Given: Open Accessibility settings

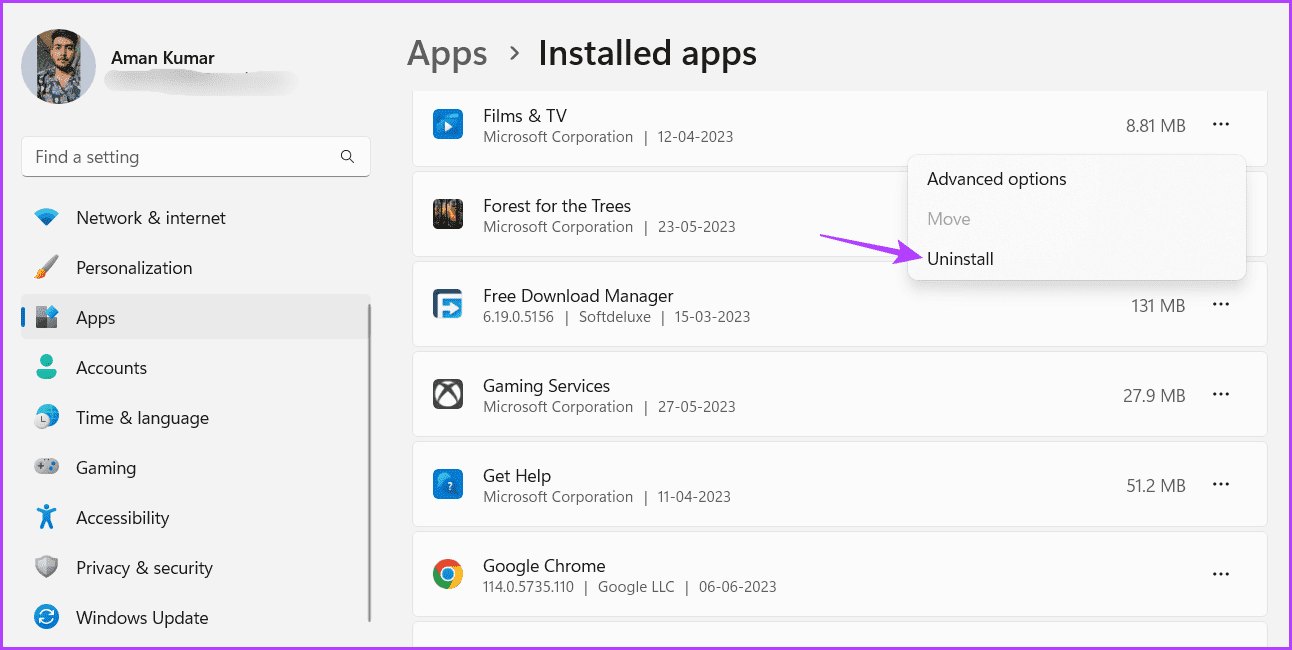Looking at the screenshot, I should (195, 518).
